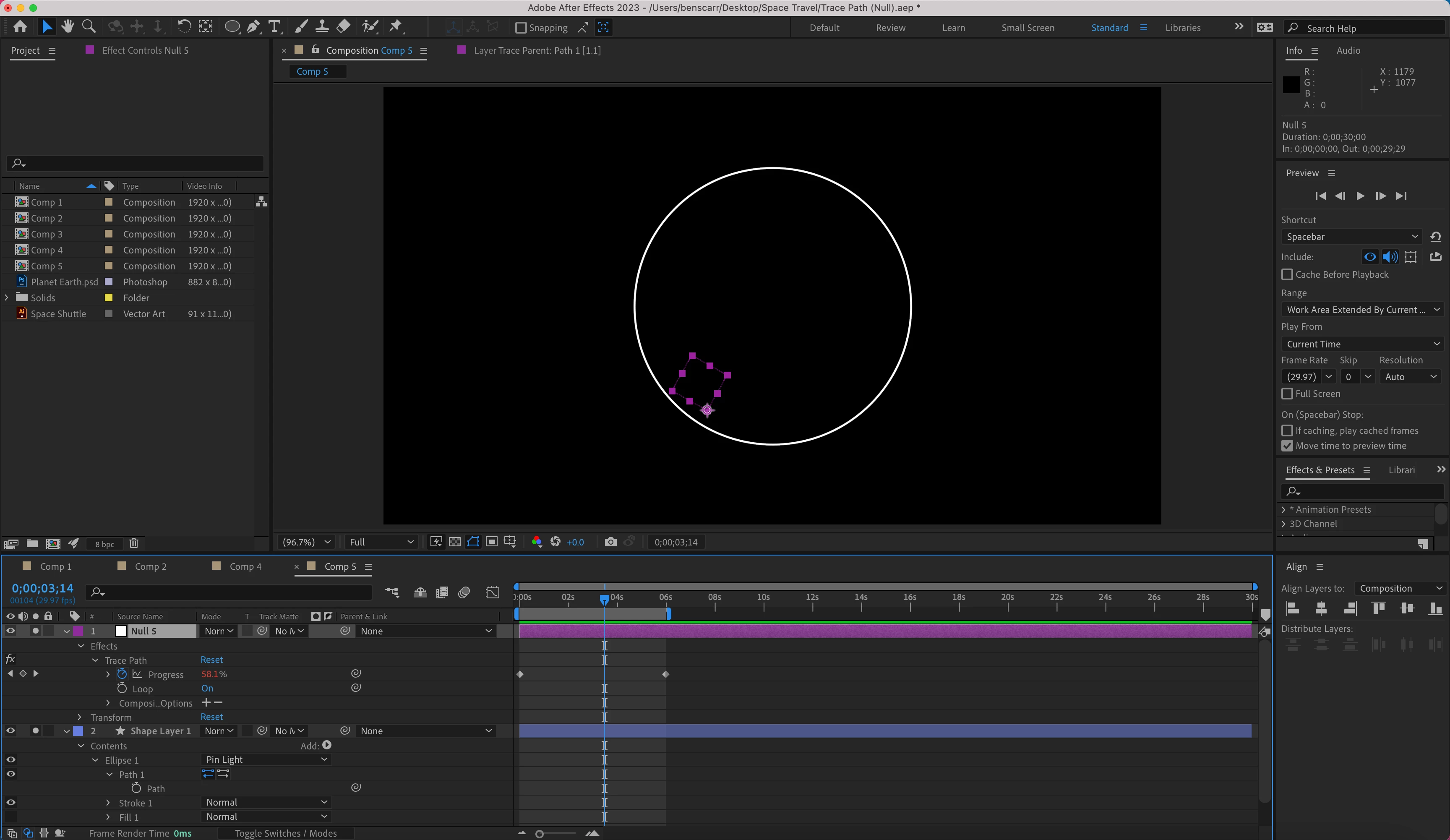Select the Hand tool
The width and height of the screenshot is (1450, 840).
68,26
